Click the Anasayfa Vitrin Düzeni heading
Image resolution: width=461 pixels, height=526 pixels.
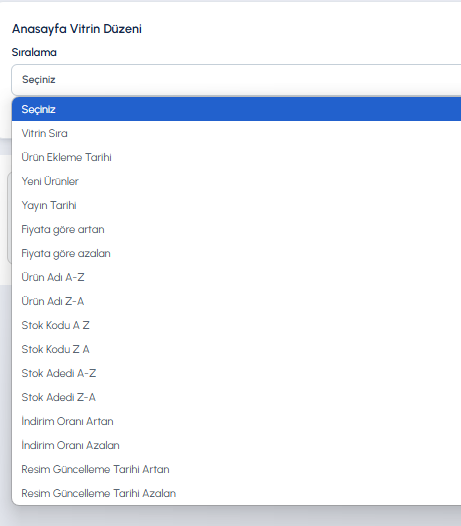click(77, 29)
